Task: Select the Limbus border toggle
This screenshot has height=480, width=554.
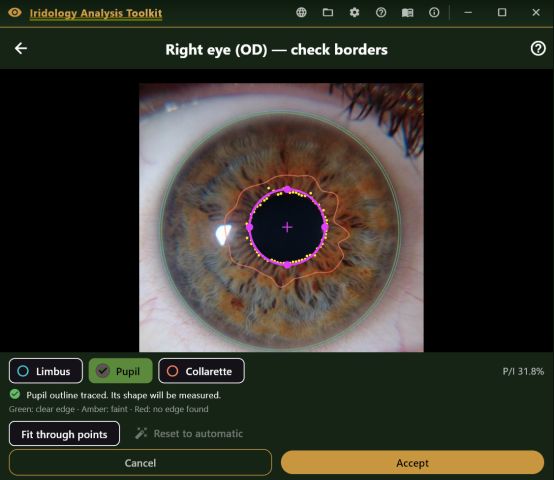Action: point(46,371)
